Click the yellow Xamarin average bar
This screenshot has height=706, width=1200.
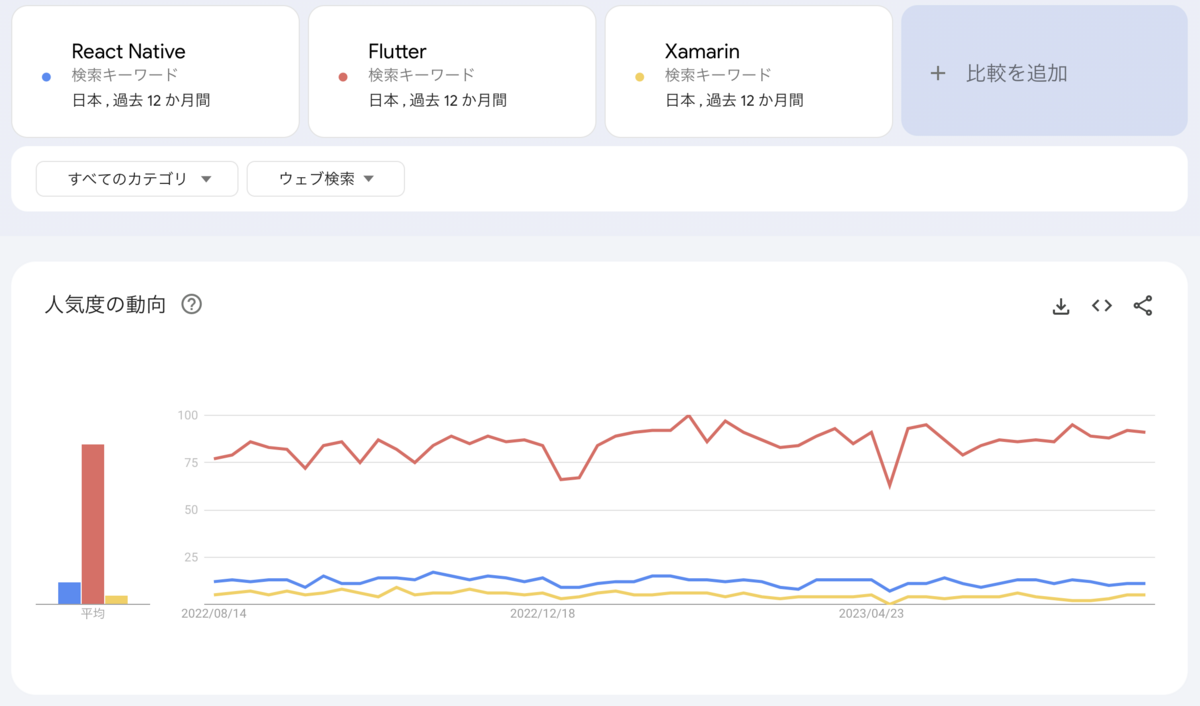click(116, 599)
